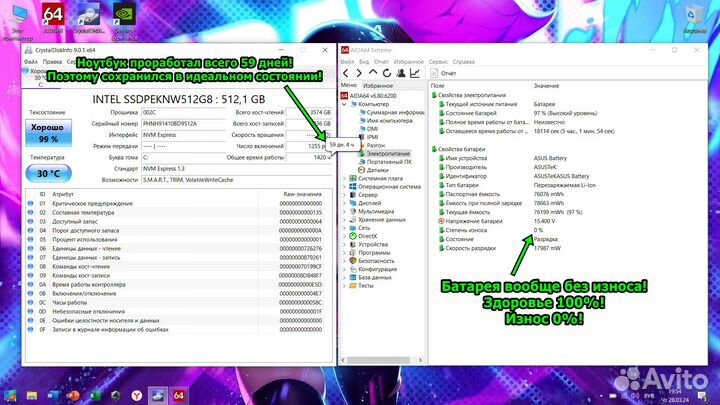Open Файл menu in AIDA64
This screenshot has height=405, width=720.
pyautogui.click(x=347, y=62)
